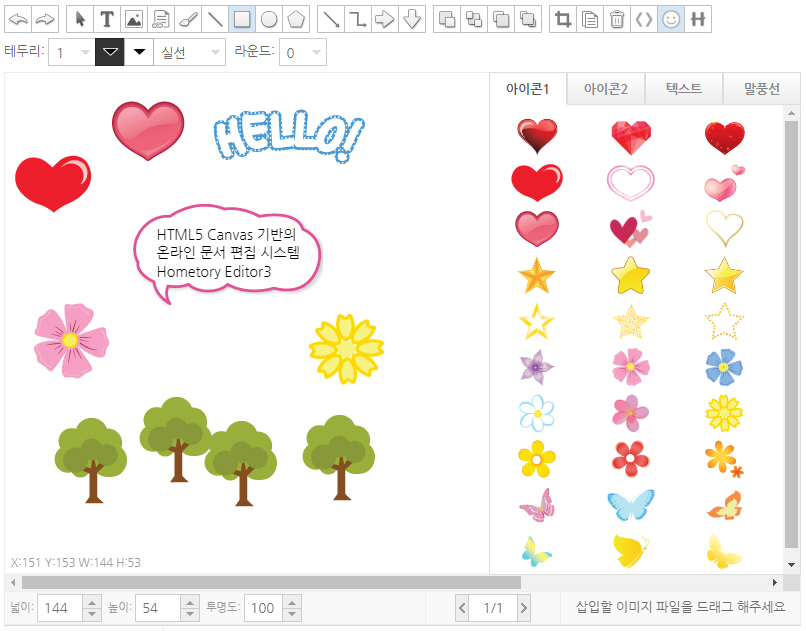Select the glitter gold star icon
806x631 pixels.
point(631,321)
